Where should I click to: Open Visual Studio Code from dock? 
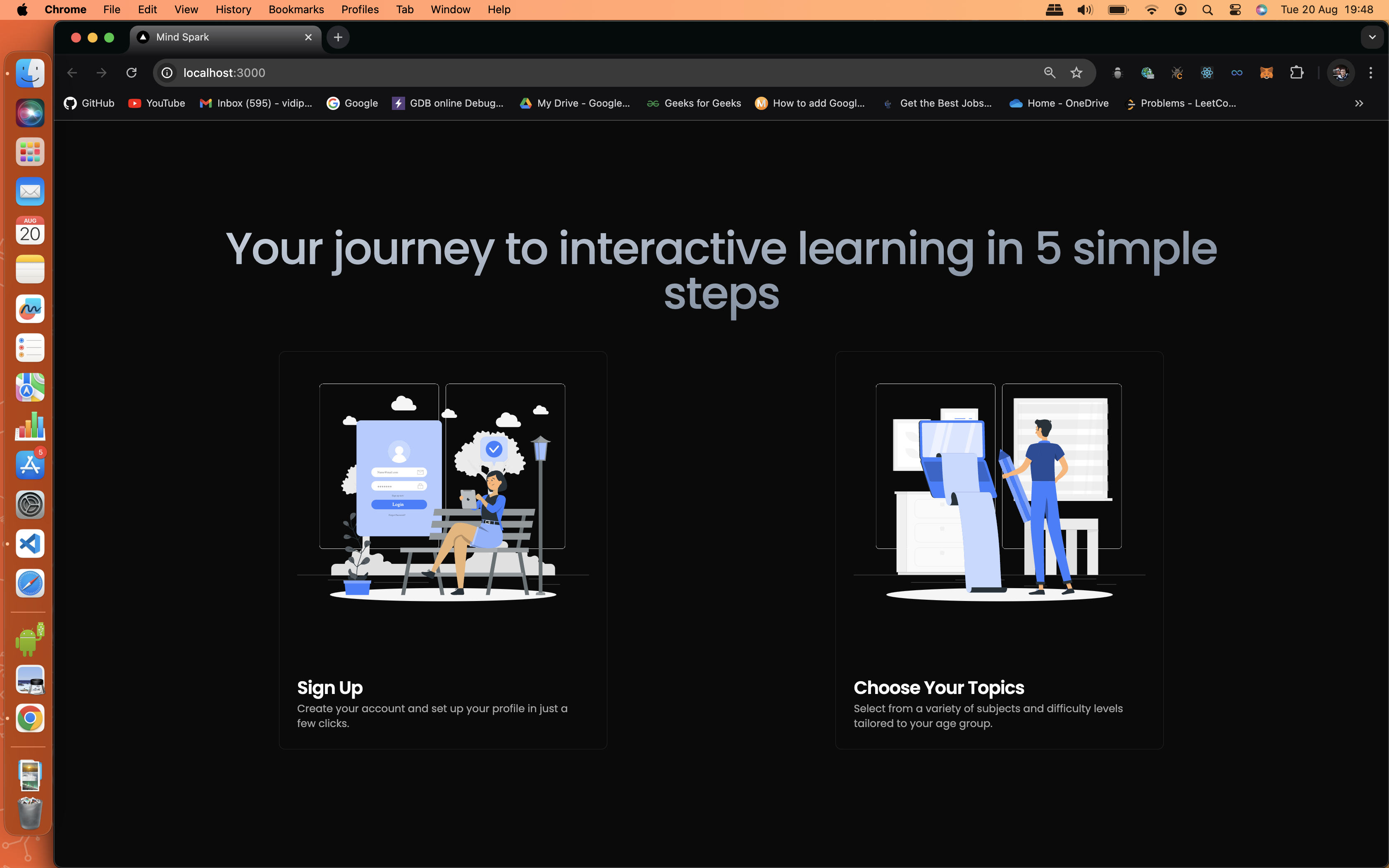point(30,543)
